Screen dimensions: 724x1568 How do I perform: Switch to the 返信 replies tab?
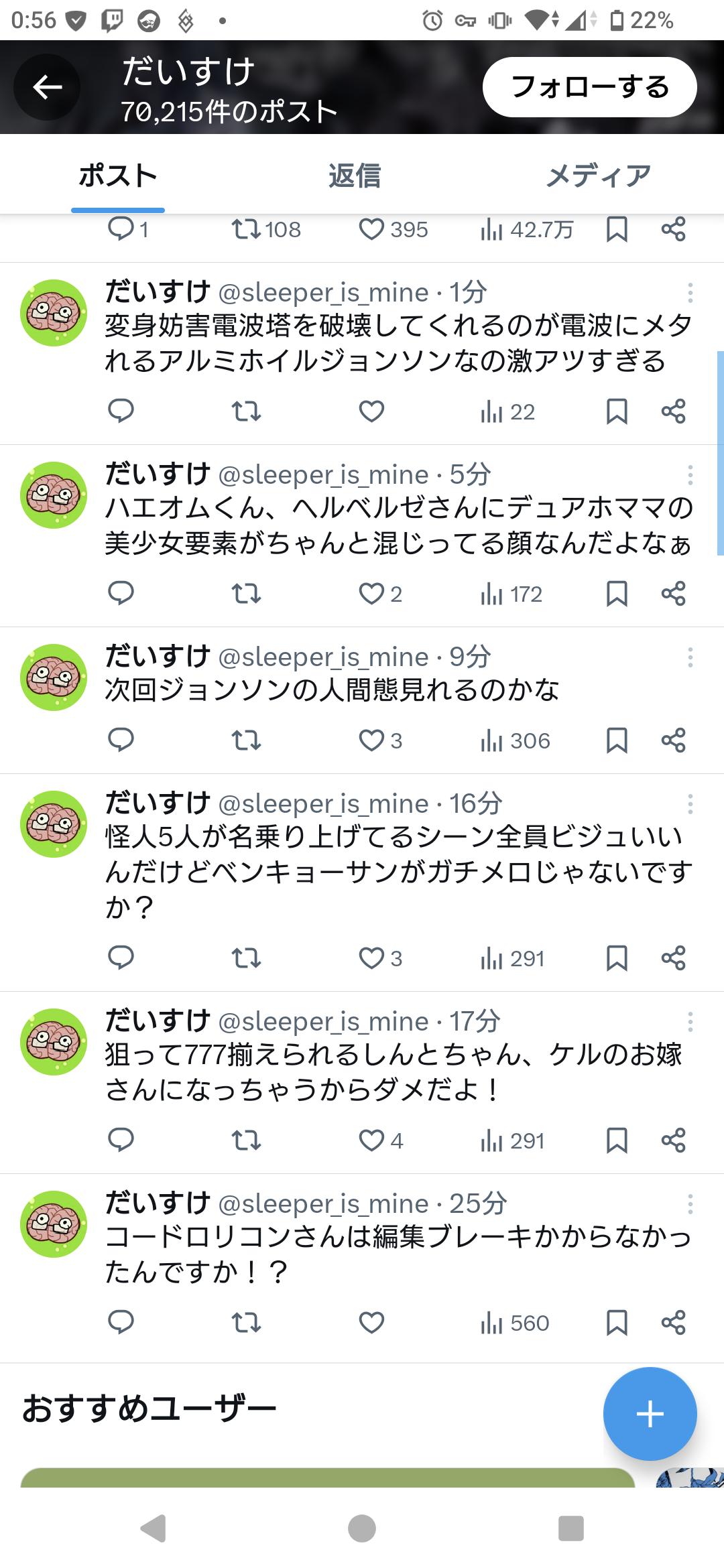coord(355,176)
